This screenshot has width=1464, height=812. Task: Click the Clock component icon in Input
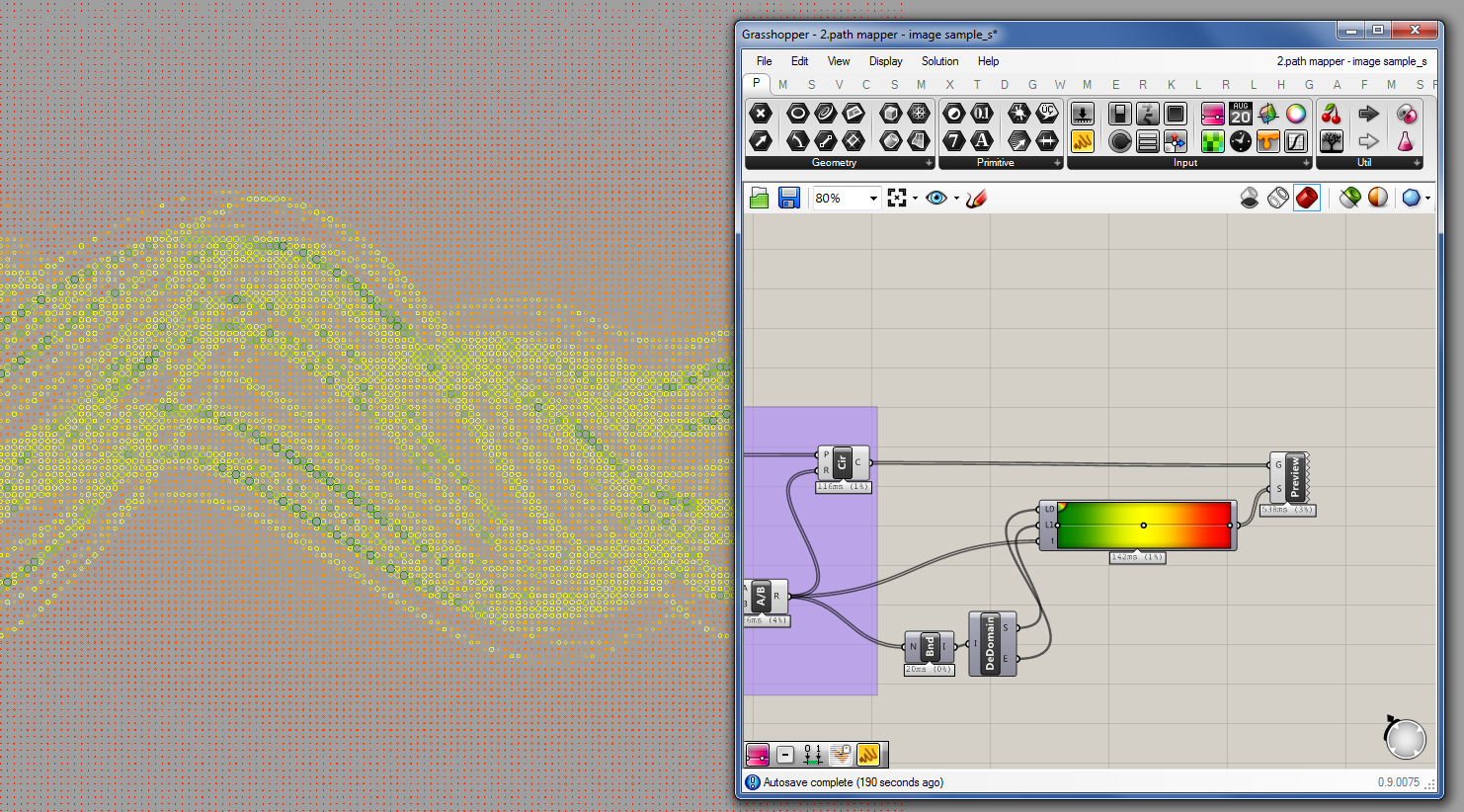1241,141
